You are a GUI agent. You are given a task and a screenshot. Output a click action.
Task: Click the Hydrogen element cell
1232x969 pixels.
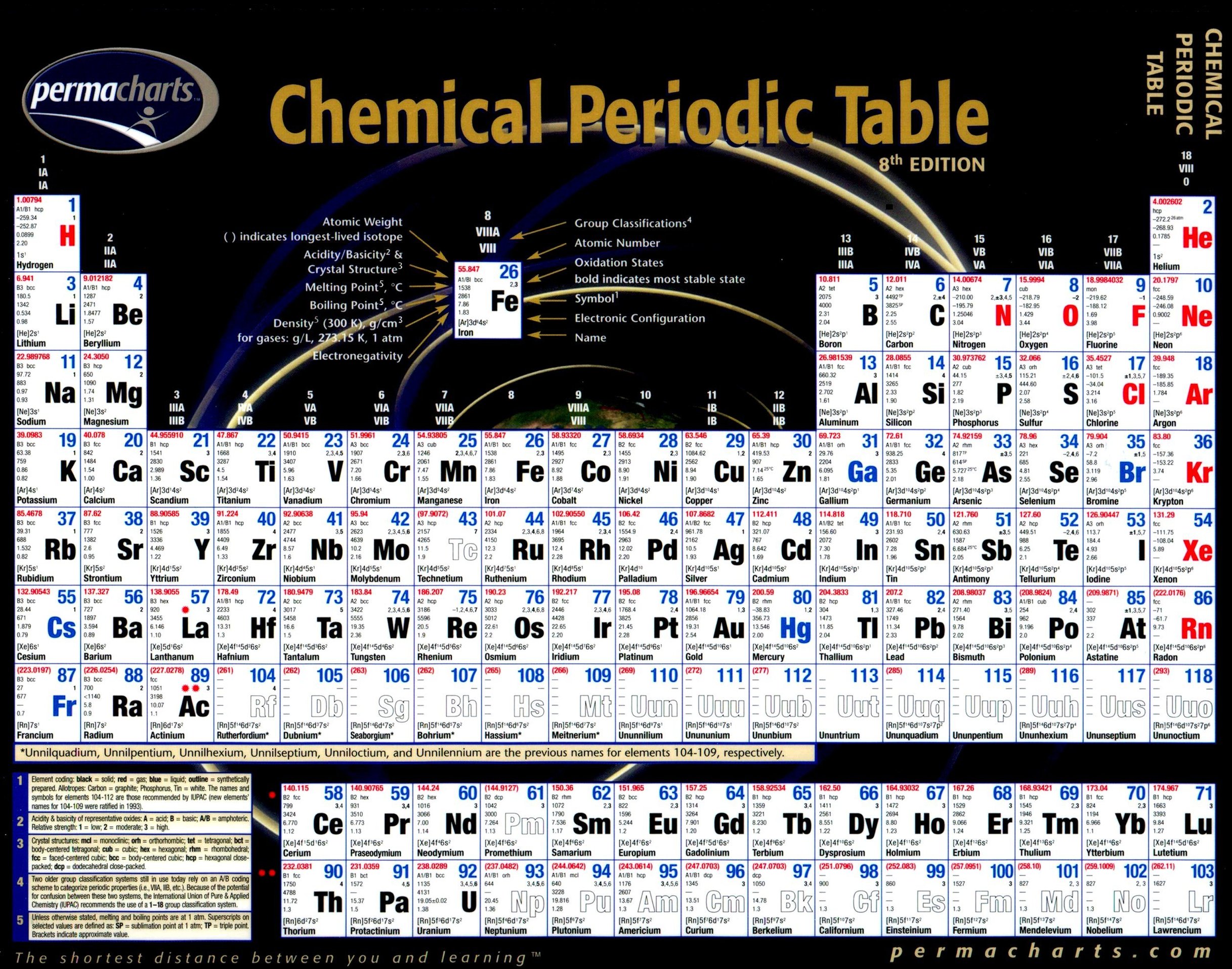coord(47,233)
